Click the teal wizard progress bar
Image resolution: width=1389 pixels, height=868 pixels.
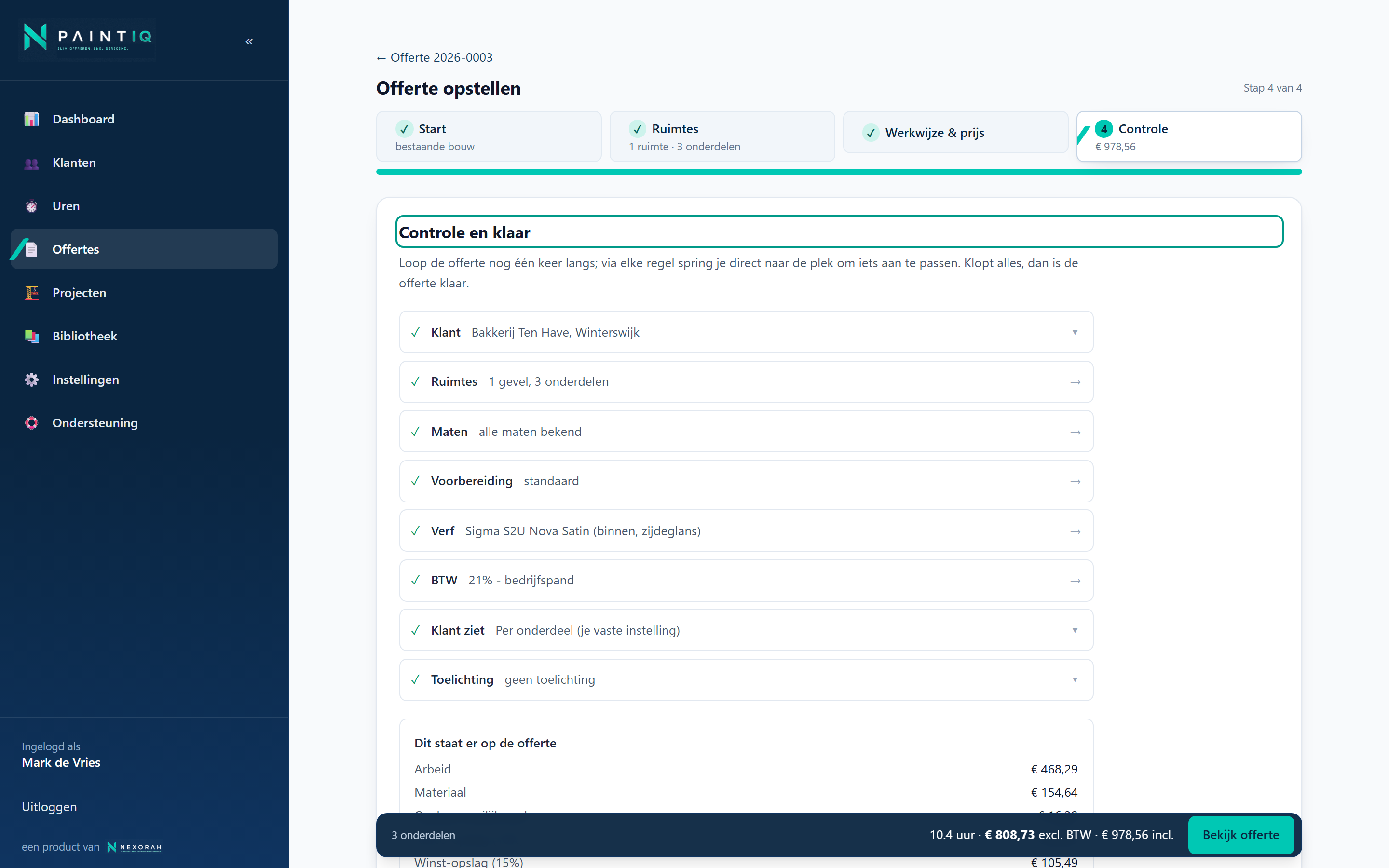(x=839, y=172)
